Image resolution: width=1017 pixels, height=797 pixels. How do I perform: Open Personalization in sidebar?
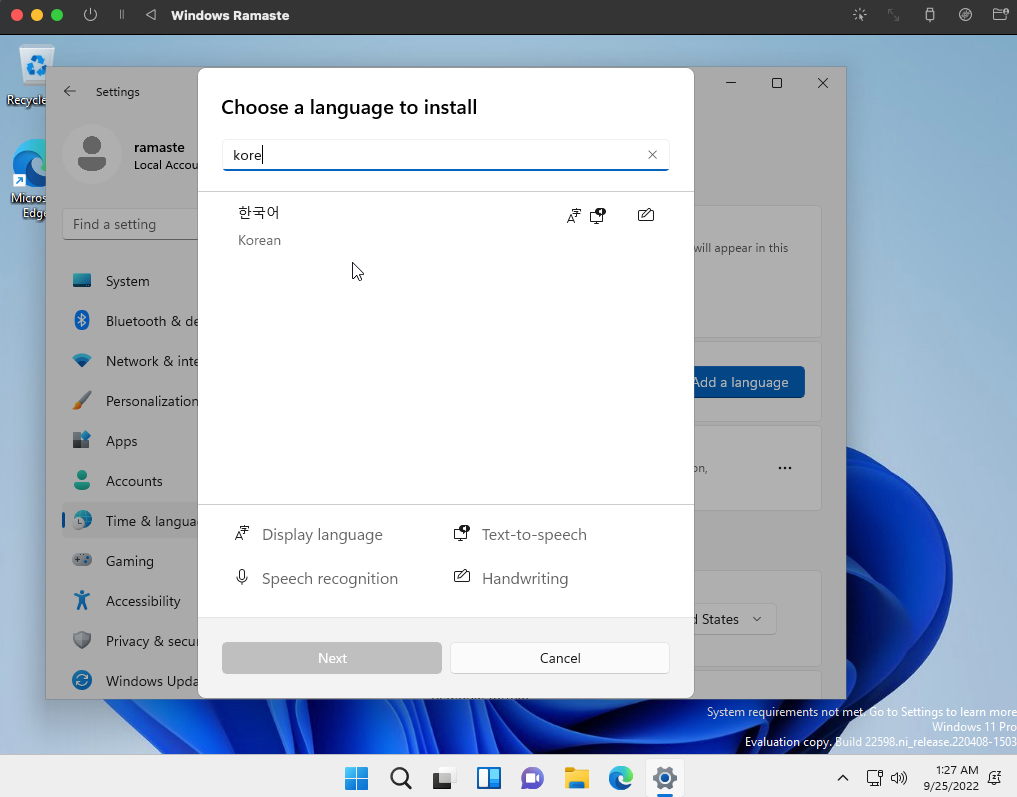tap(130, 401)
